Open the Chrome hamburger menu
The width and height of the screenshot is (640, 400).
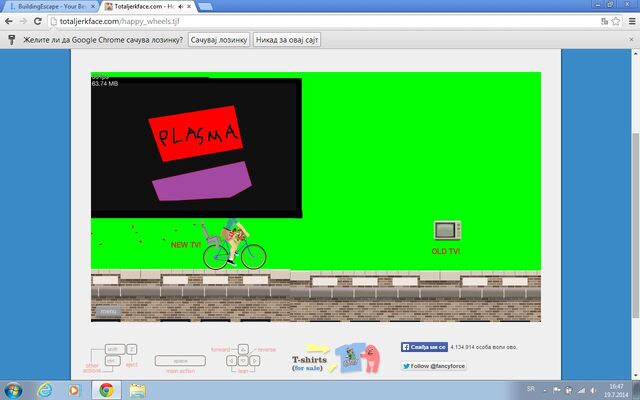tap(632, 21)
